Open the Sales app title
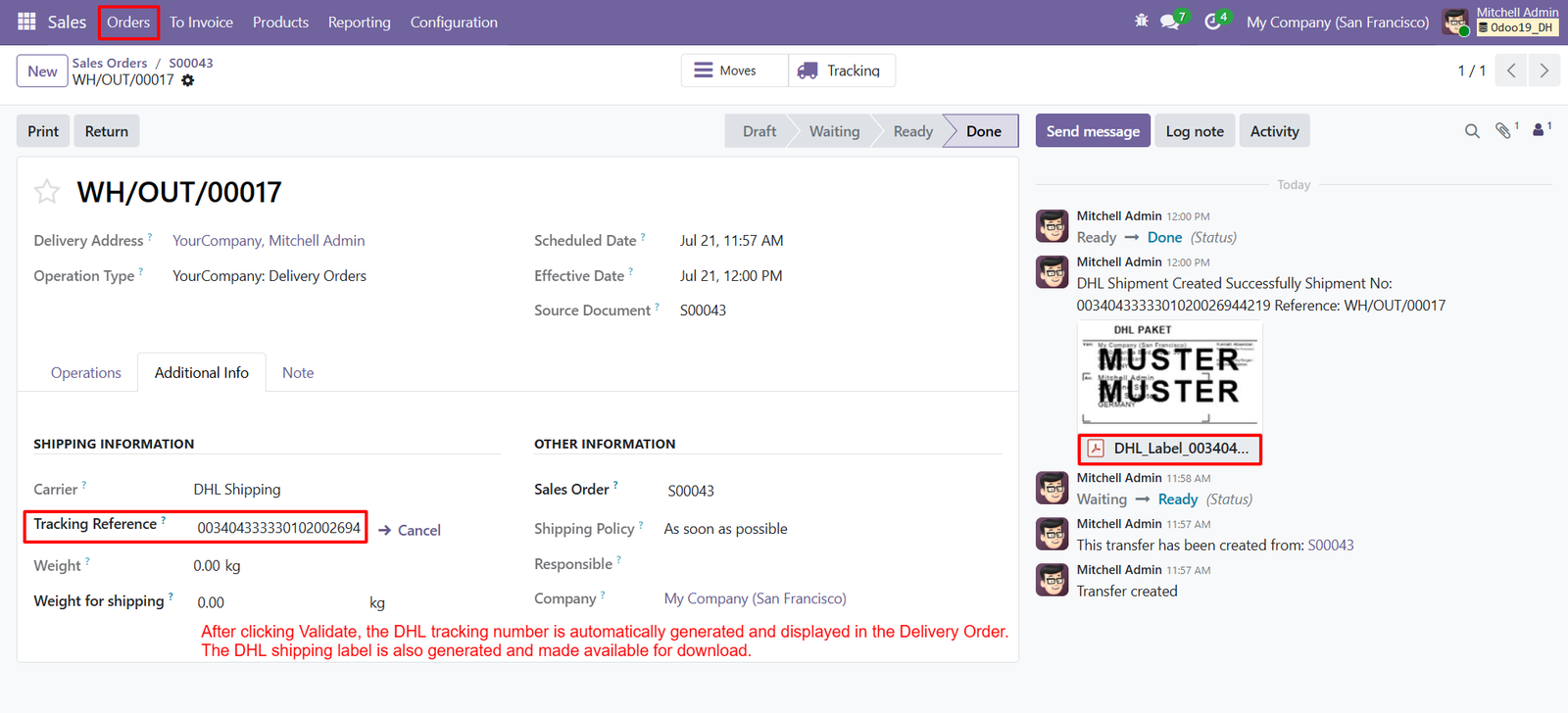Screen dimensions: 1568x713 tap(67, 22)
